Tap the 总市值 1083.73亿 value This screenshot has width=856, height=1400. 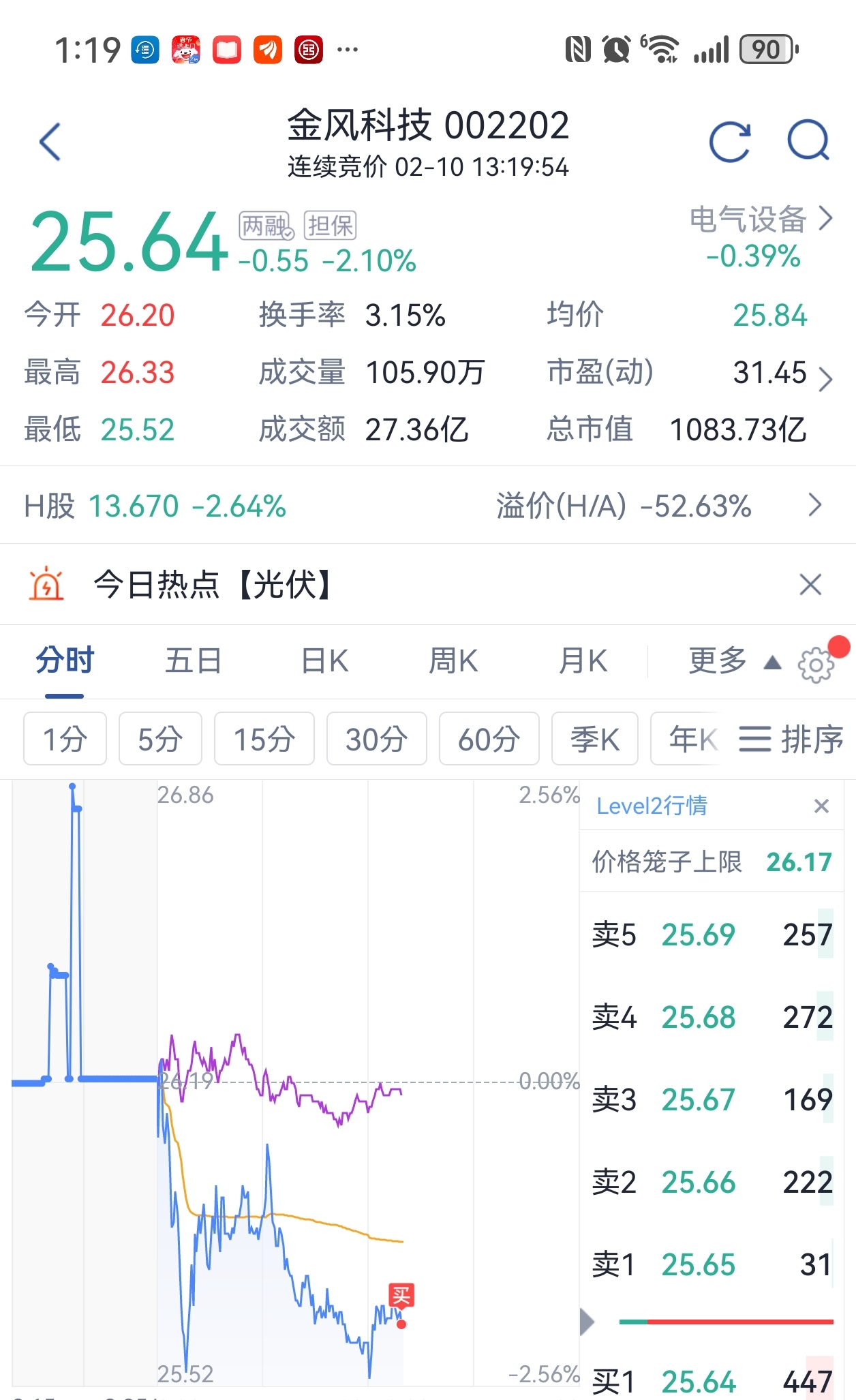pyautogui.click(x=738, y=429)
